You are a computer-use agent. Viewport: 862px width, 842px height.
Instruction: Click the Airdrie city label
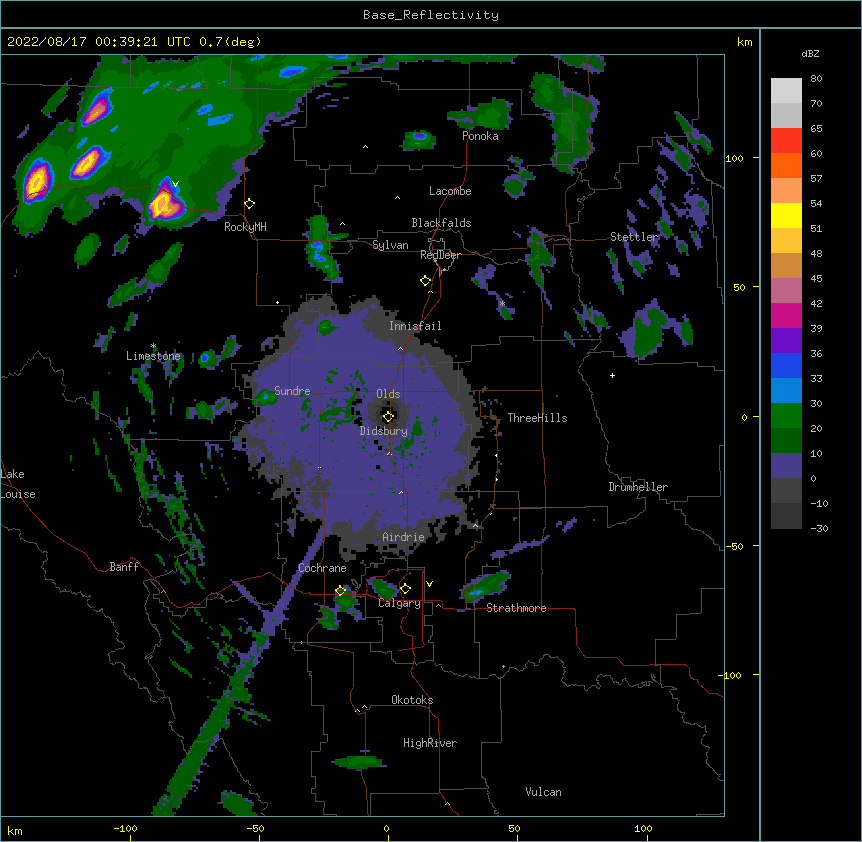pos(403,537)
